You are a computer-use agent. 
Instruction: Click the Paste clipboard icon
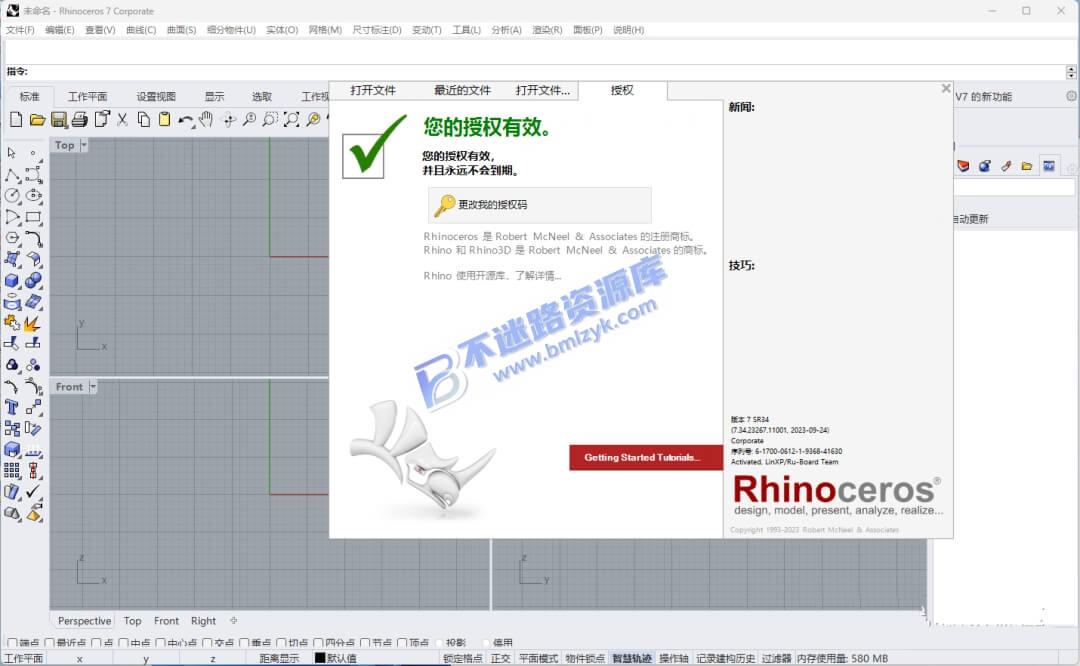click(x=164, y=119)
